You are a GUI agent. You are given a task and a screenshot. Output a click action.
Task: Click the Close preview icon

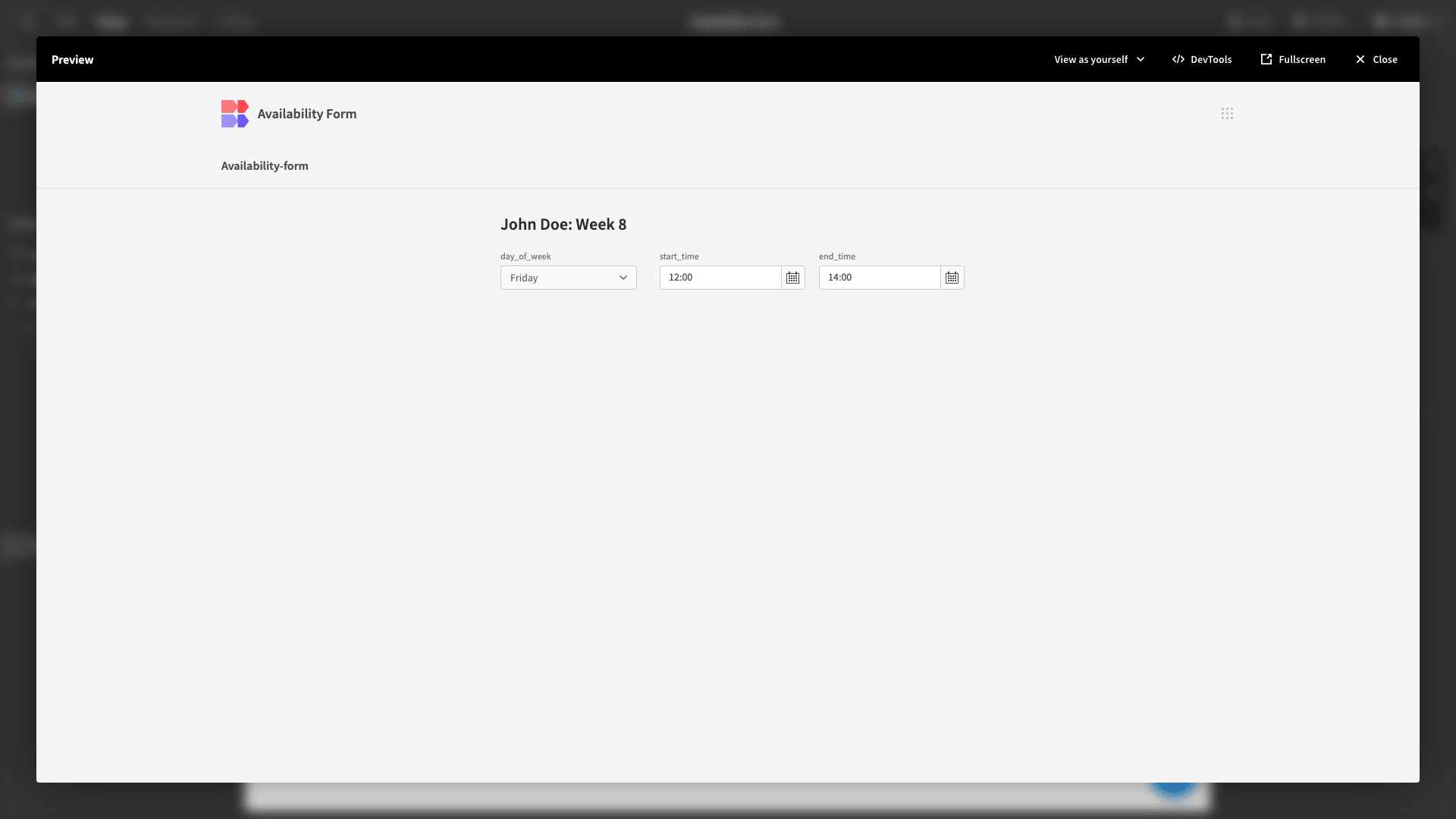click(x=1360, y=58)
